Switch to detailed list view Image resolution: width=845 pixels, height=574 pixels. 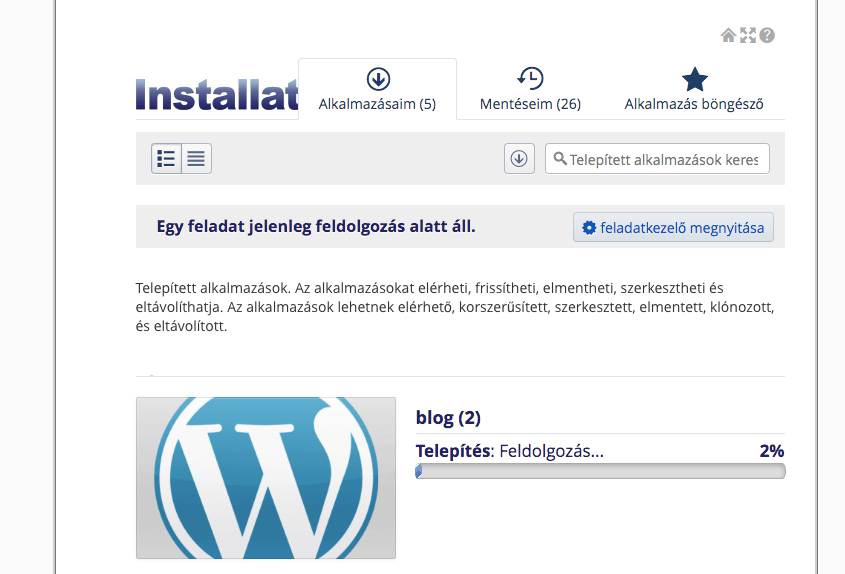[x=166, y=158]
